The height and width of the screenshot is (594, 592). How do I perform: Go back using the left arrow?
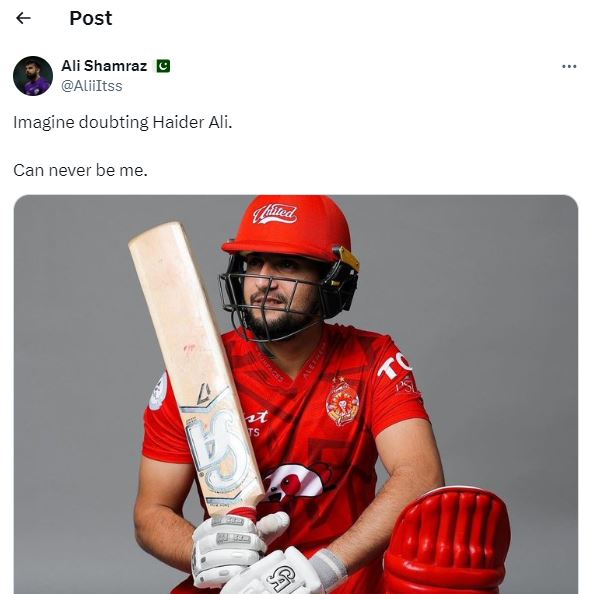pyautogui.click(x=23, y=18)
